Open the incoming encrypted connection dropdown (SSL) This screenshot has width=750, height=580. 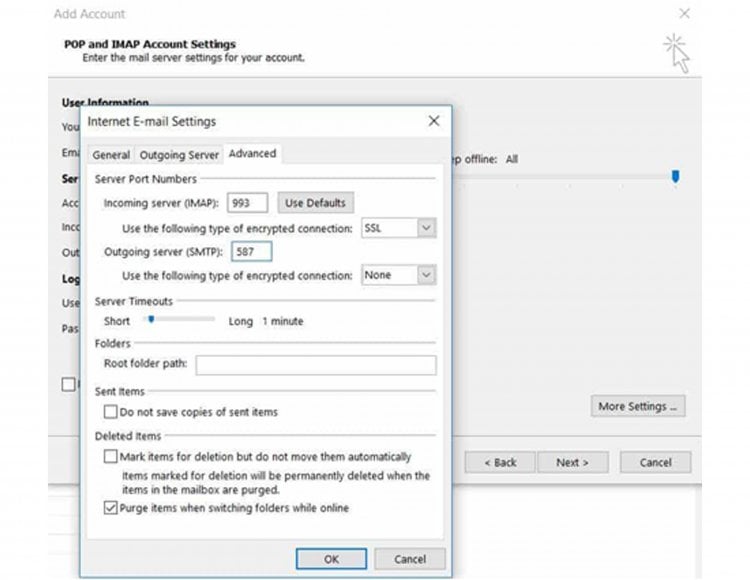coord(398,228)
